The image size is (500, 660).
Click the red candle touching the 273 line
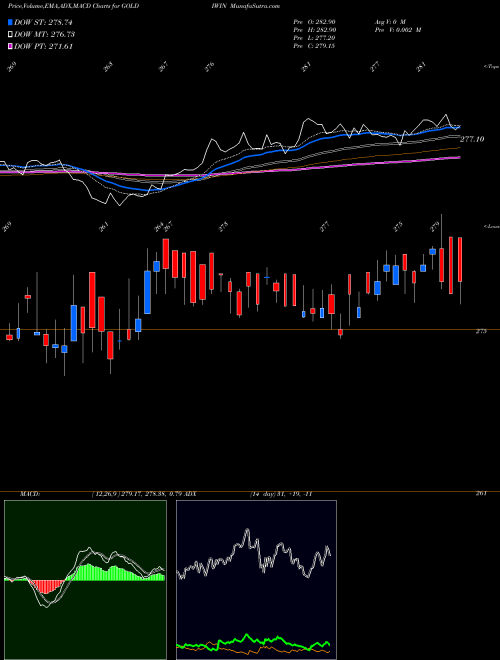tap(340, 333)
